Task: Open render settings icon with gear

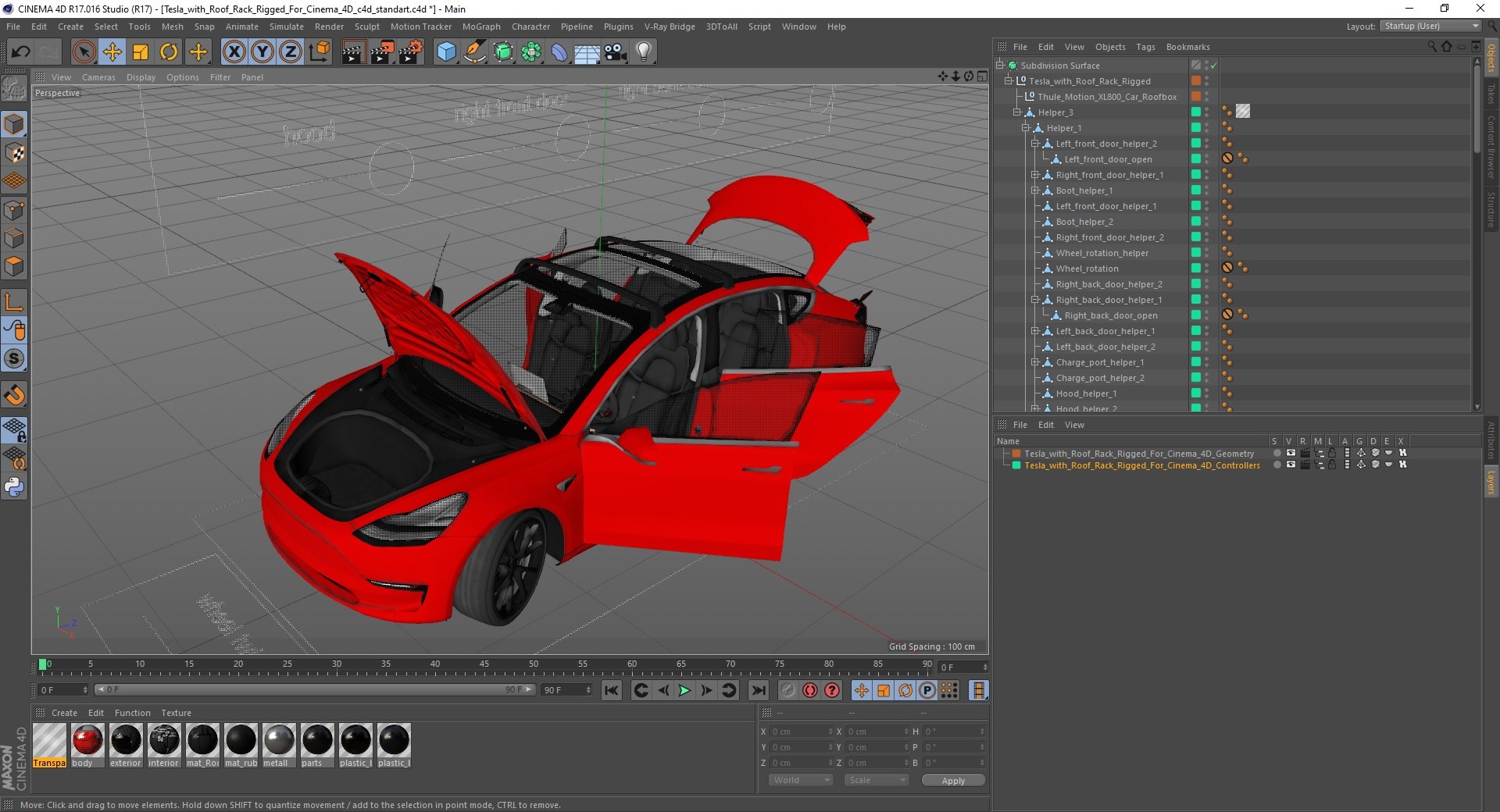Action: point(411,52)
